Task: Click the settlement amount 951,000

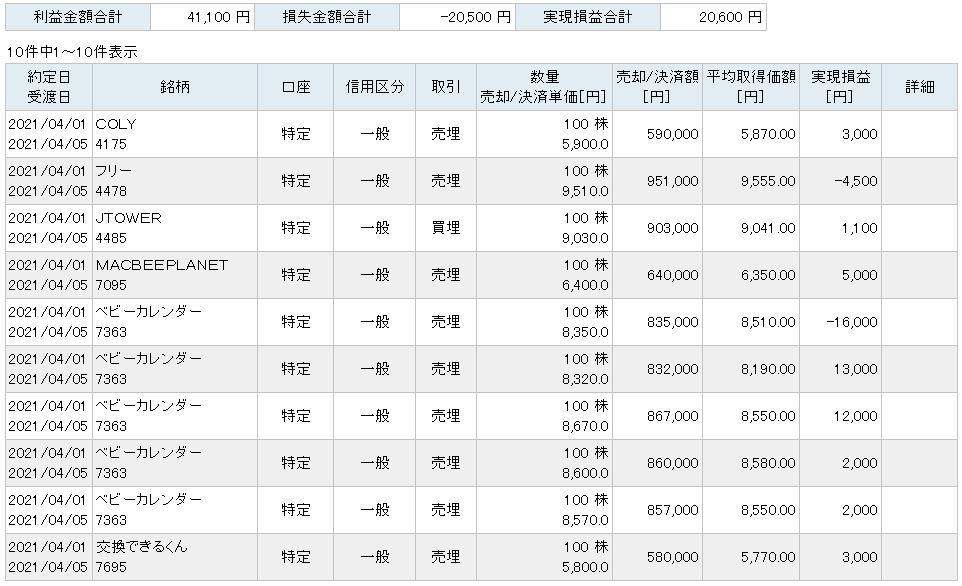Action: [672, 181]
